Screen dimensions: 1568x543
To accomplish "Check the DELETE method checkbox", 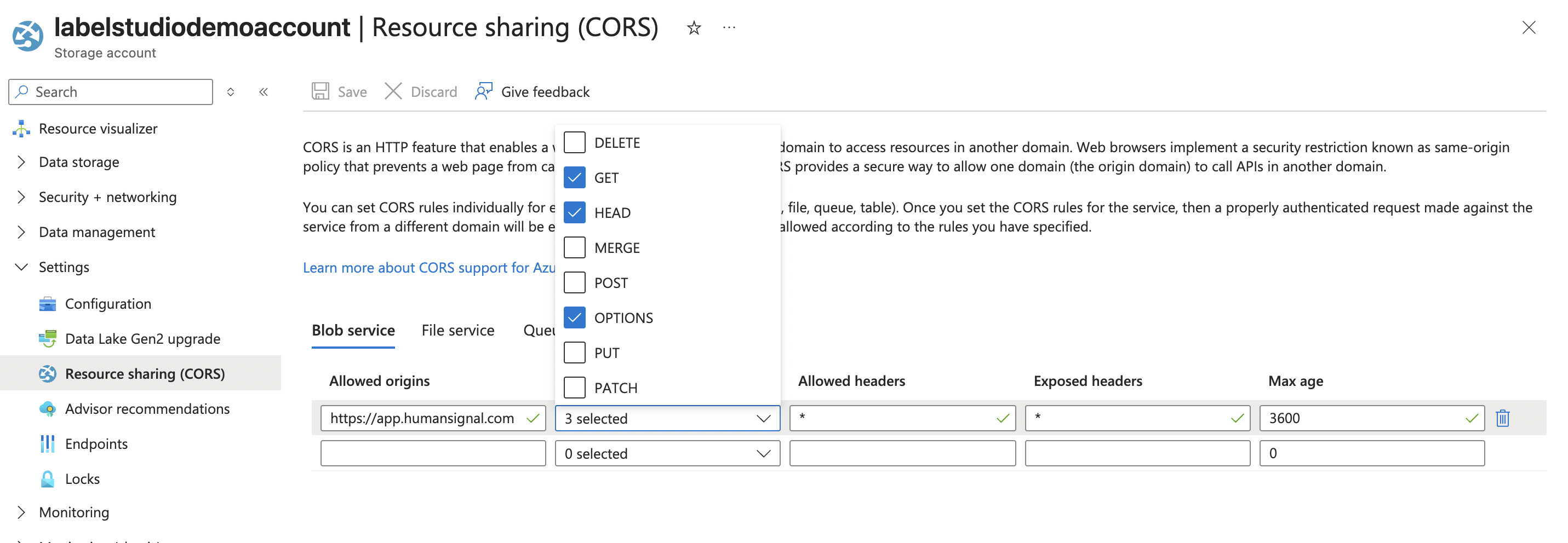I will pos(574,142).
